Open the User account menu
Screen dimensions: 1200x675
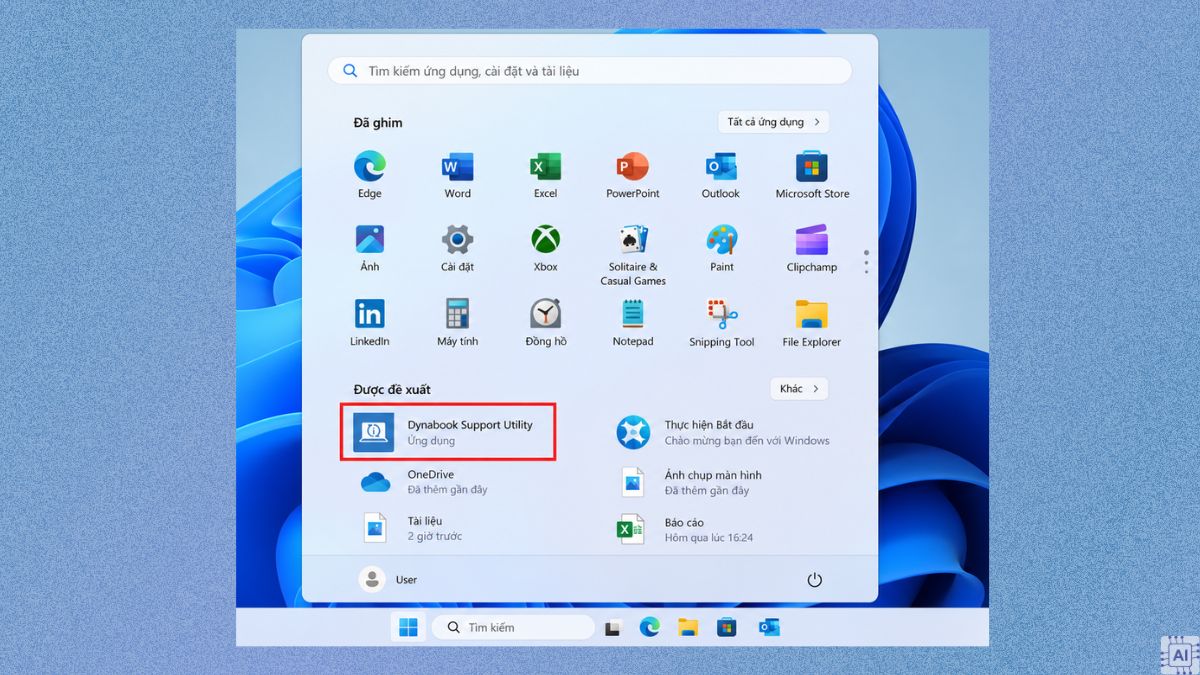click(x=388, y=579)
